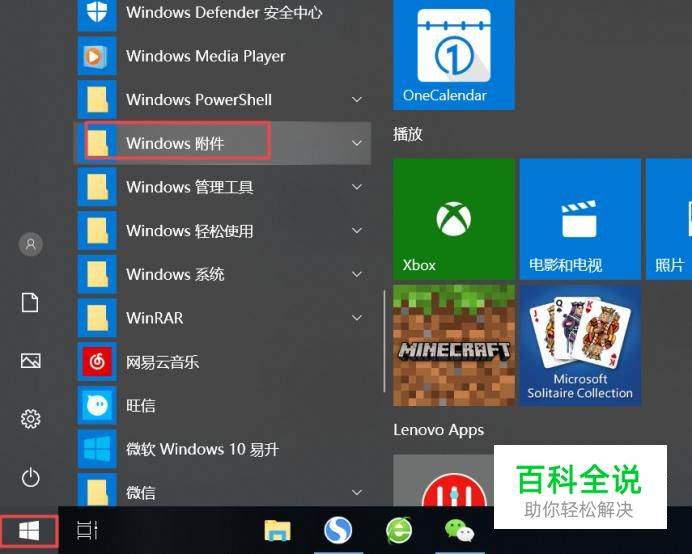Open WeChat from the taskbar
Viewport: 692px width, 554px height.
tap(459, 530)
